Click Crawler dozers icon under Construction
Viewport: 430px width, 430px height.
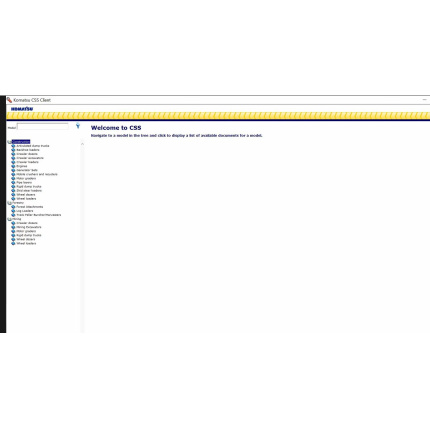tap(13, 154)
